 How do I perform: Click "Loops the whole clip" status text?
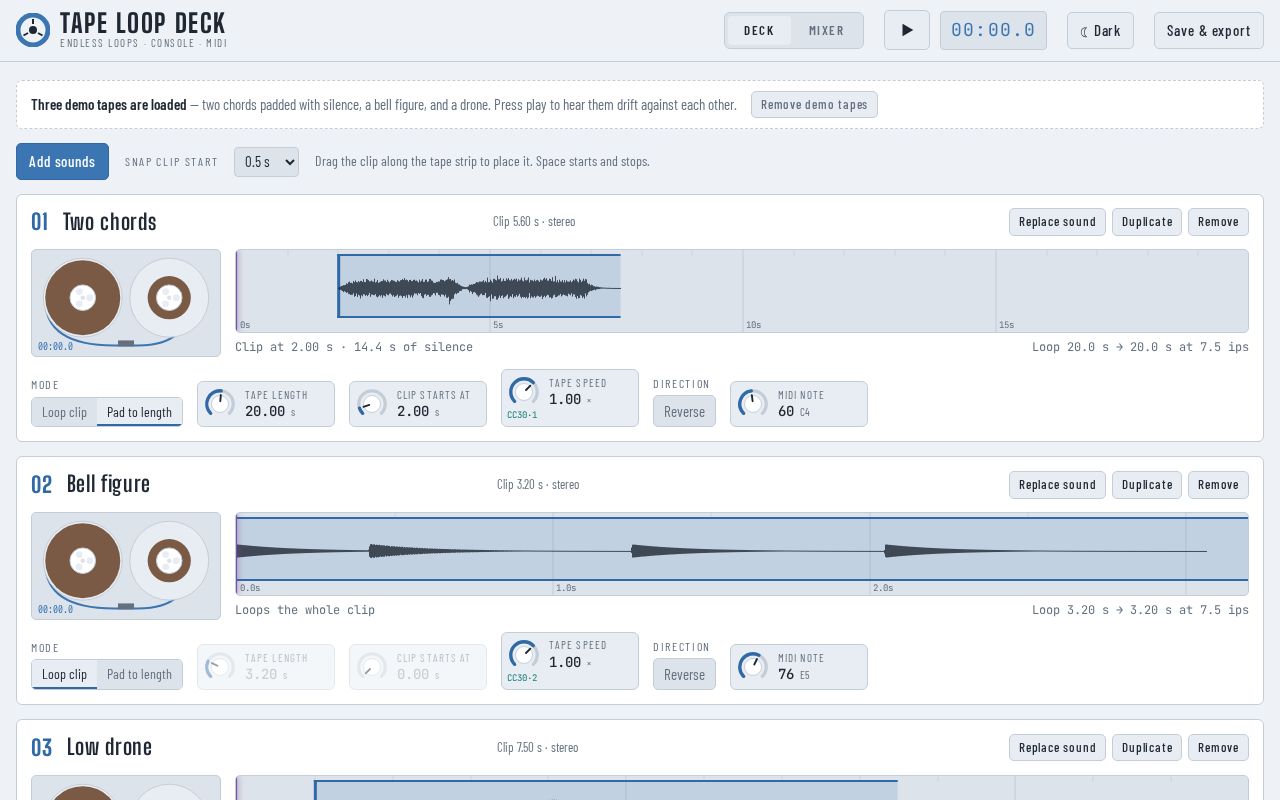tap(305, 610)
